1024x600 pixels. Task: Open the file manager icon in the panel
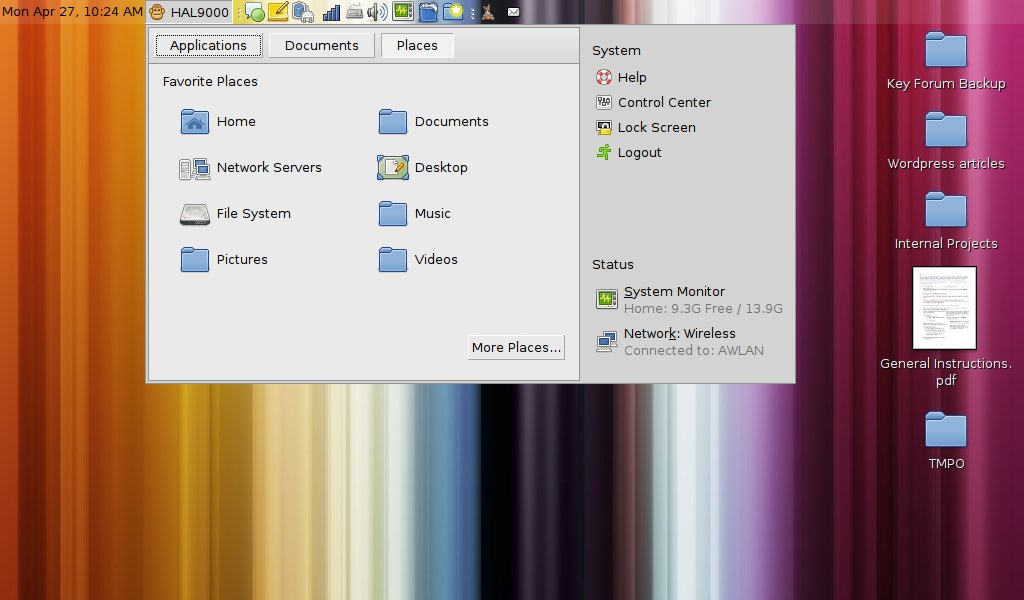[x=428, y=11]
